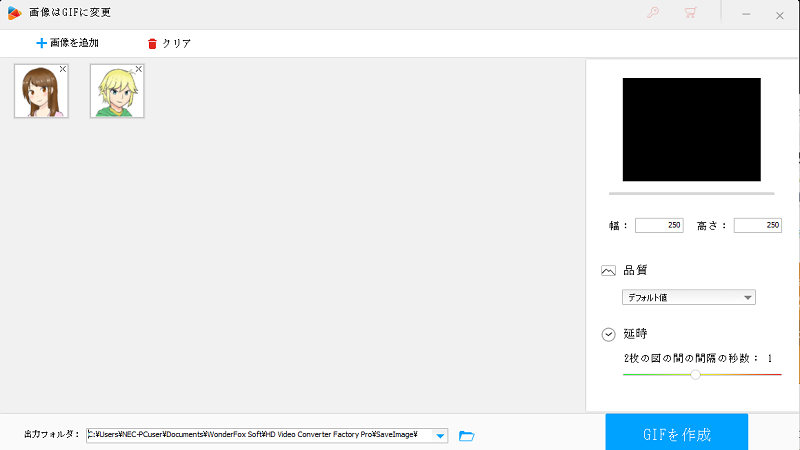The height and width of the screenshot is (450, 800).
Task: Click the 2枚の図の間の間隔の秒数 label
Action: pyautogui.click(x=691, y=358)
